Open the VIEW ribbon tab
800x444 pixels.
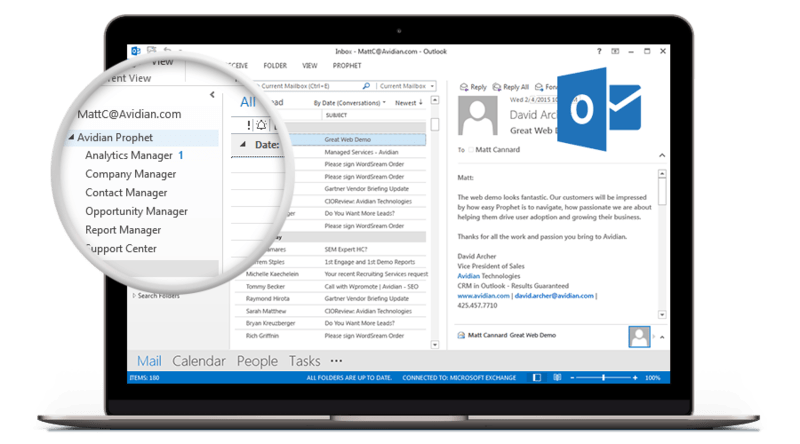pos(310,66)
